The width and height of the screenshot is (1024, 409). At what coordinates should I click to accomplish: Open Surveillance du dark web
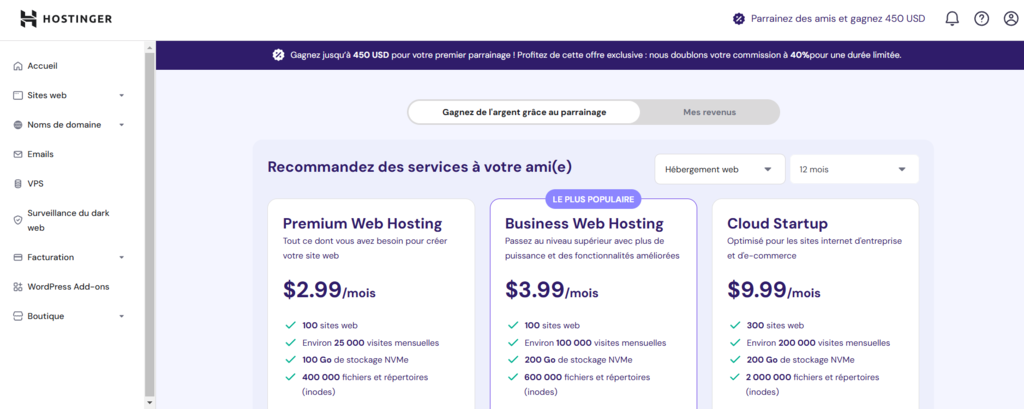69,220
